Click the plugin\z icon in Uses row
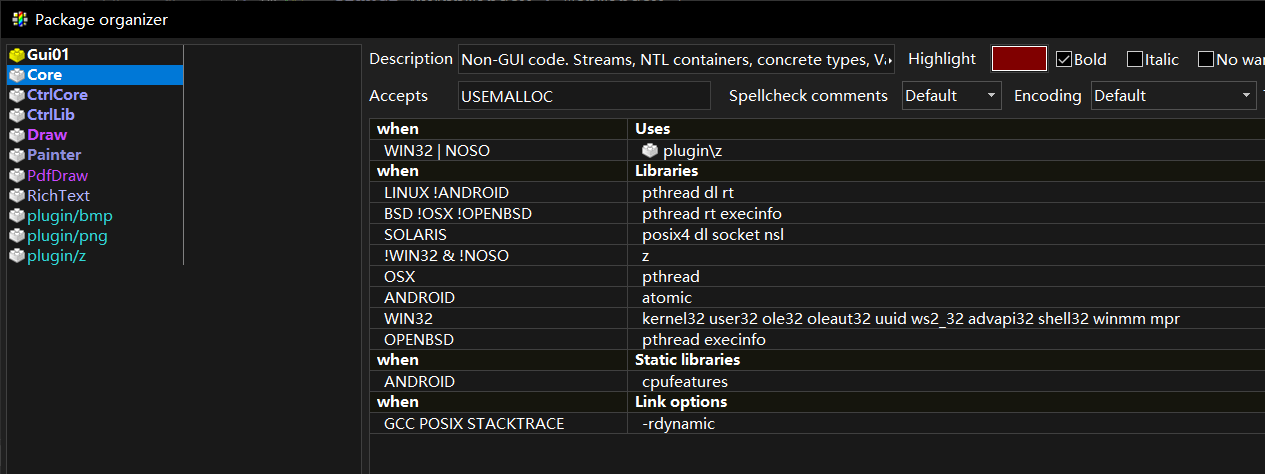 pyautogui.click(x=650, y=150)
